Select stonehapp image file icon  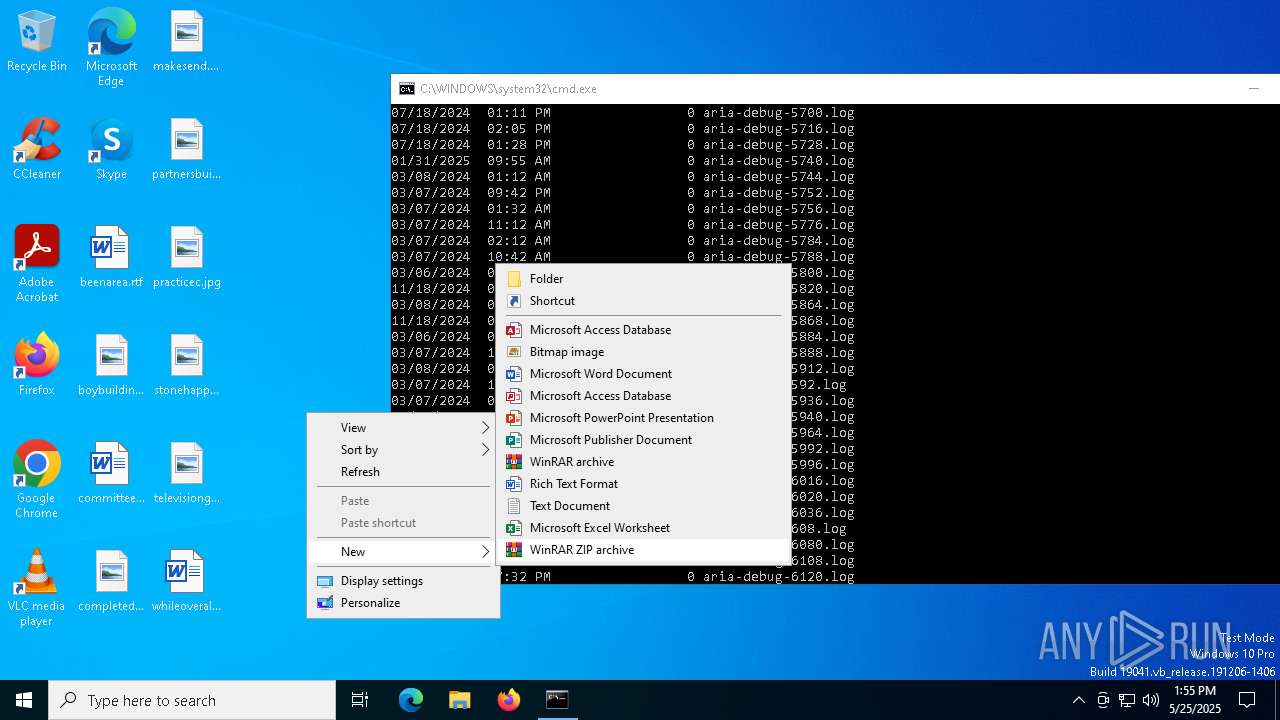pyautogui.click(x=186, y=366)
